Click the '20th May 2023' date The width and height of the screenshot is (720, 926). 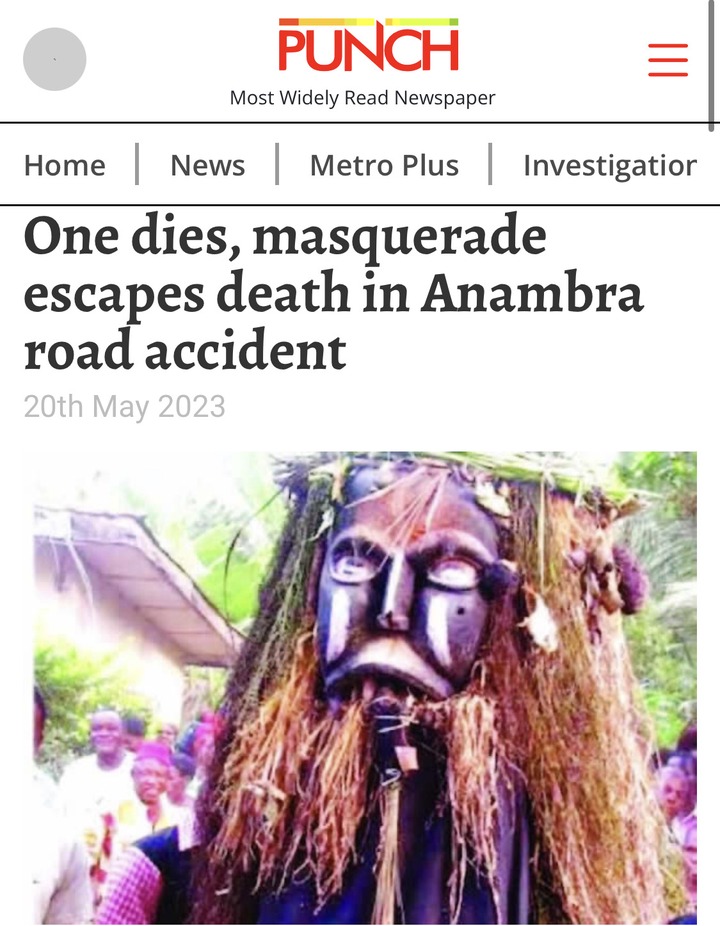[x=125, y=406]
